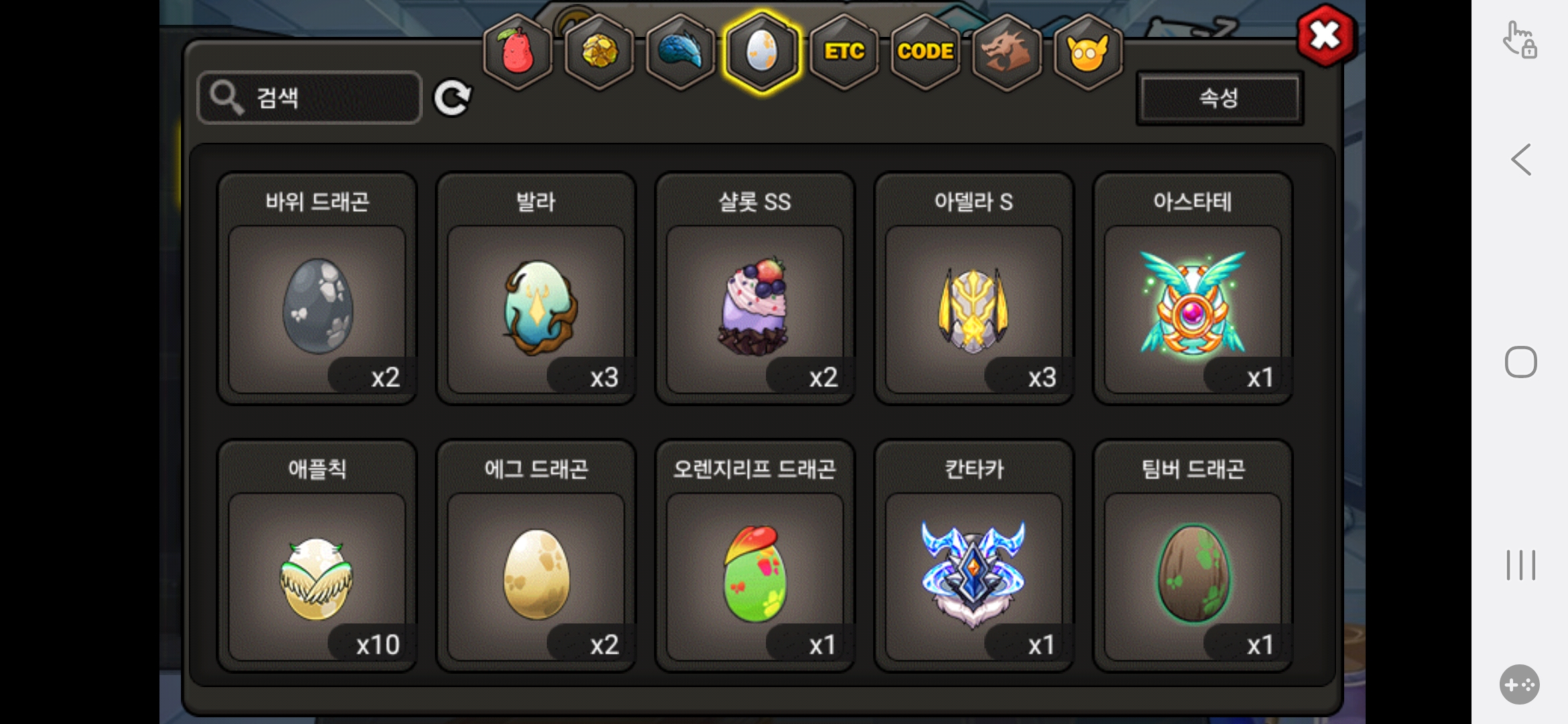This screenshot has height=724, width=1568.
Task: Select the highlighted egg category tab
Action: [x=762, y=52]
